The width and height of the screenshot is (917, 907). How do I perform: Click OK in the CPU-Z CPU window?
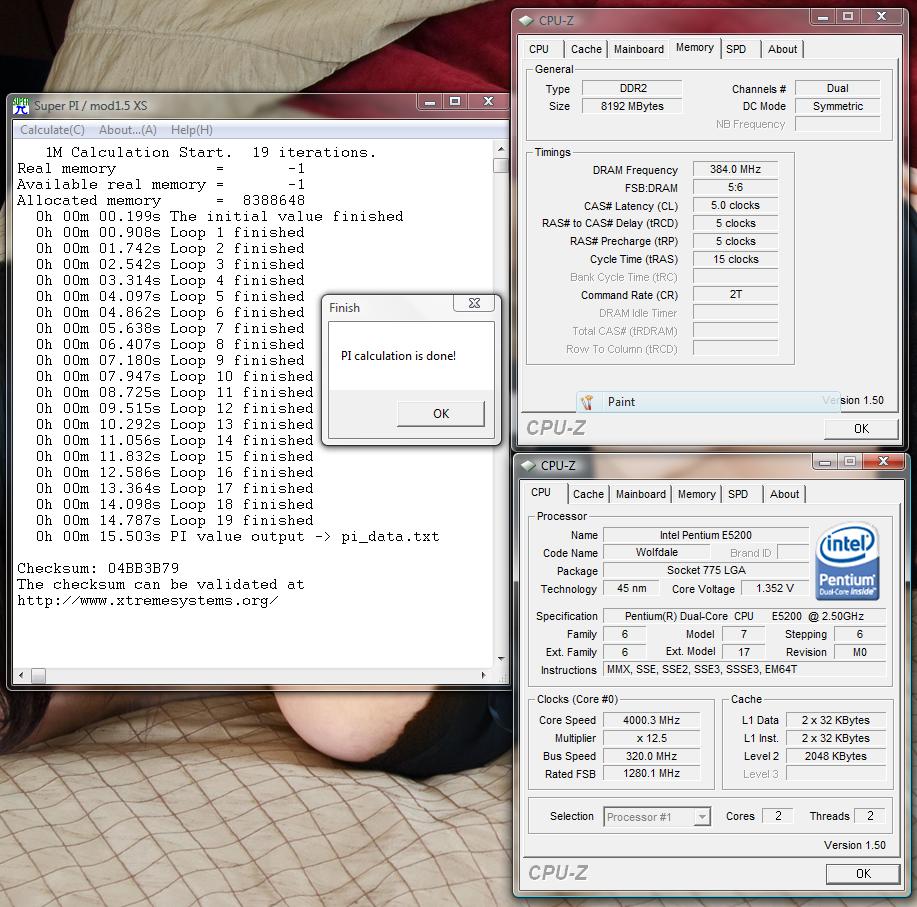(x=863, y=874)
